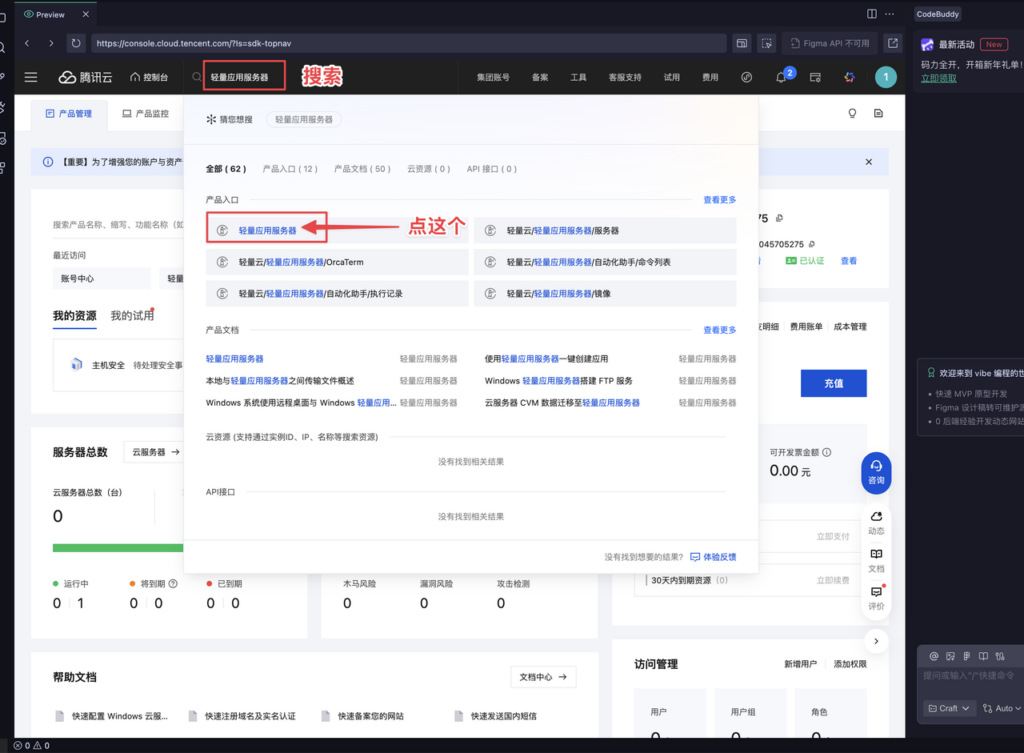Select the 产品监控 tab
The image size is (1024, 753).
click(146, 114)
